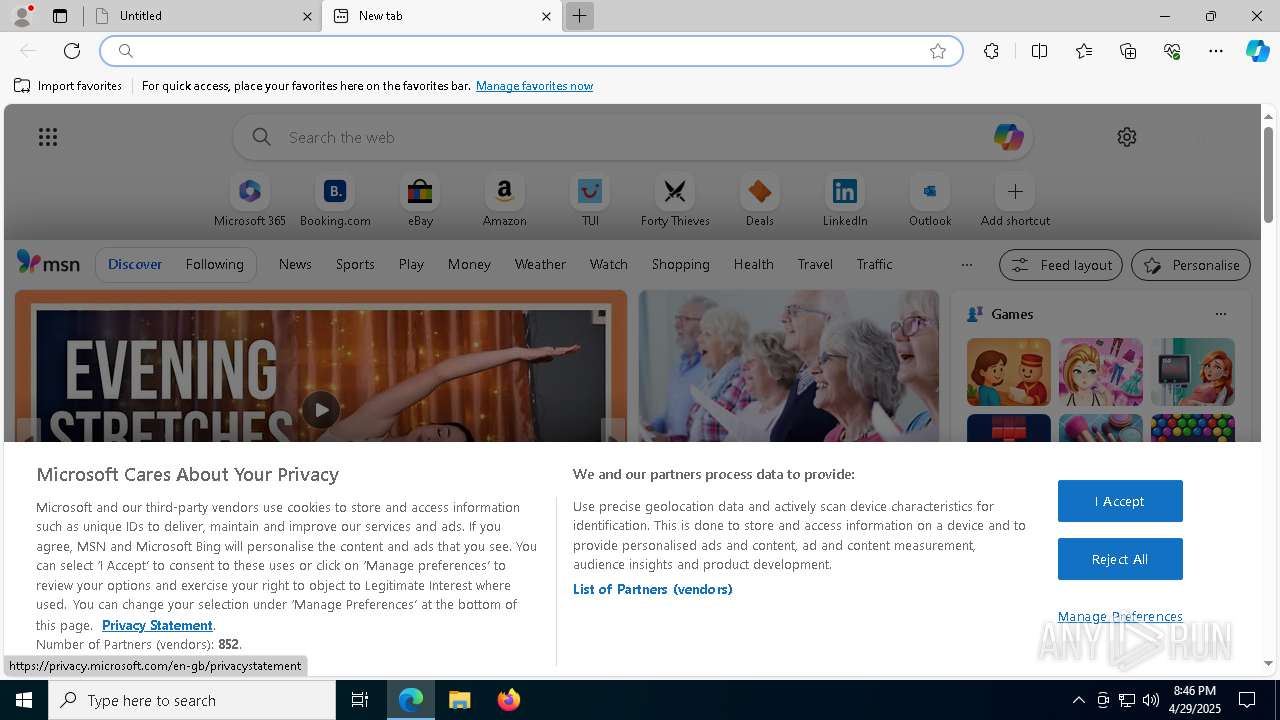The height and width of the screenshot is (720, 1280).
Task: Open more feed categories ellipsis
Action: [x=966, y=265]
